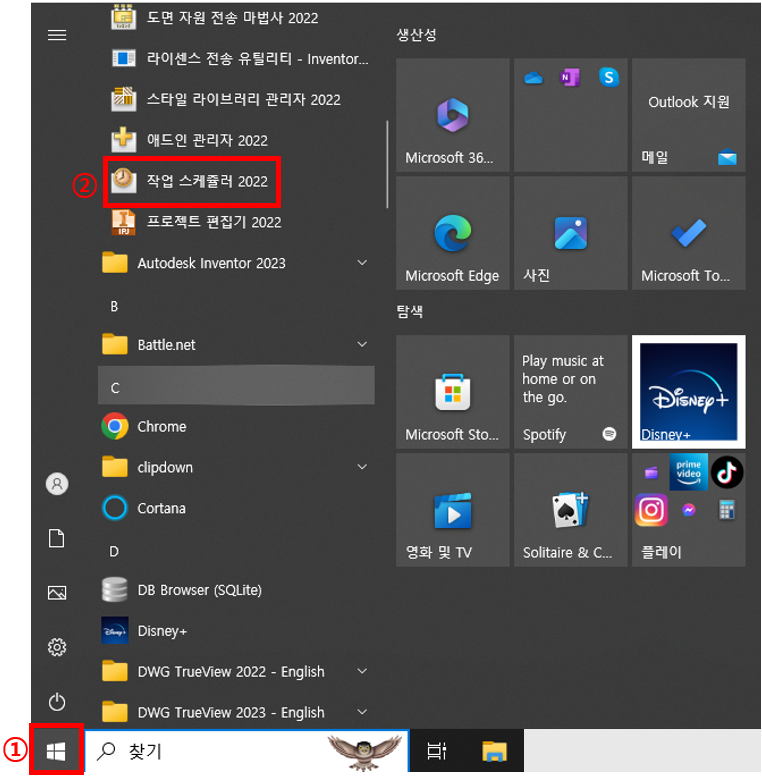The height and width of the screenshot is (776, 762).
Task: Click the Power icon
Action: point(57,702)
